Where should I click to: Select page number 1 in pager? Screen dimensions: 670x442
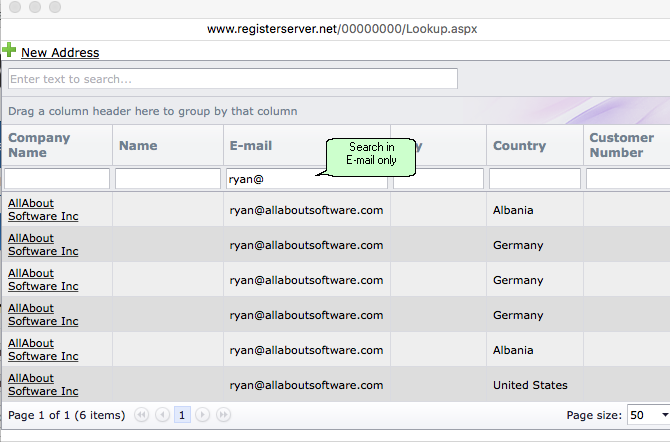(183, 414)
